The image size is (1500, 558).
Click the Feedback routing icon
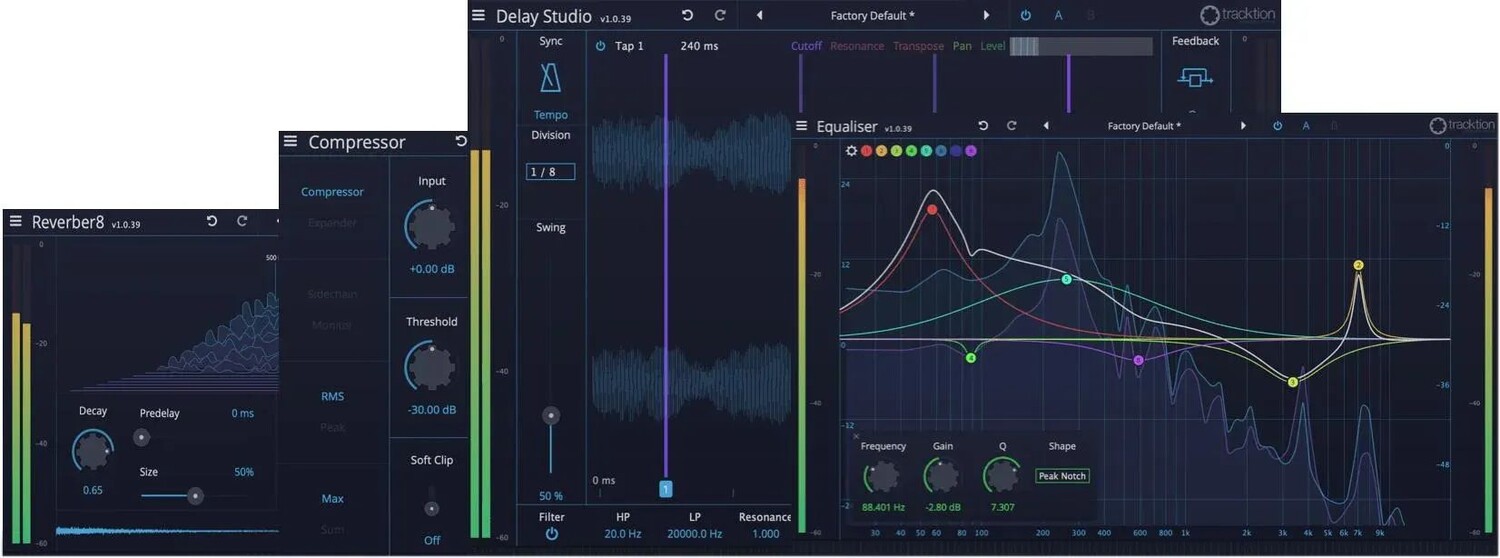1194,77
